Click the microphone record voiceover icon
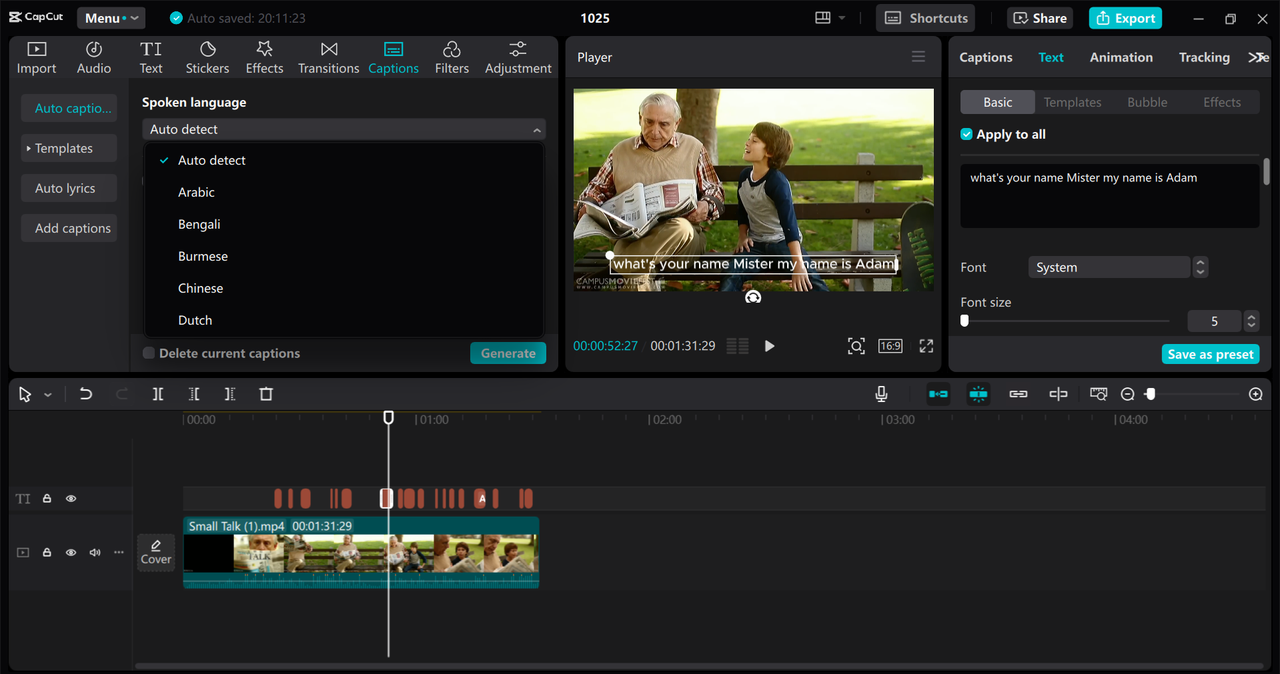The height and width of the screenshot is (674, 1280). 881,394
